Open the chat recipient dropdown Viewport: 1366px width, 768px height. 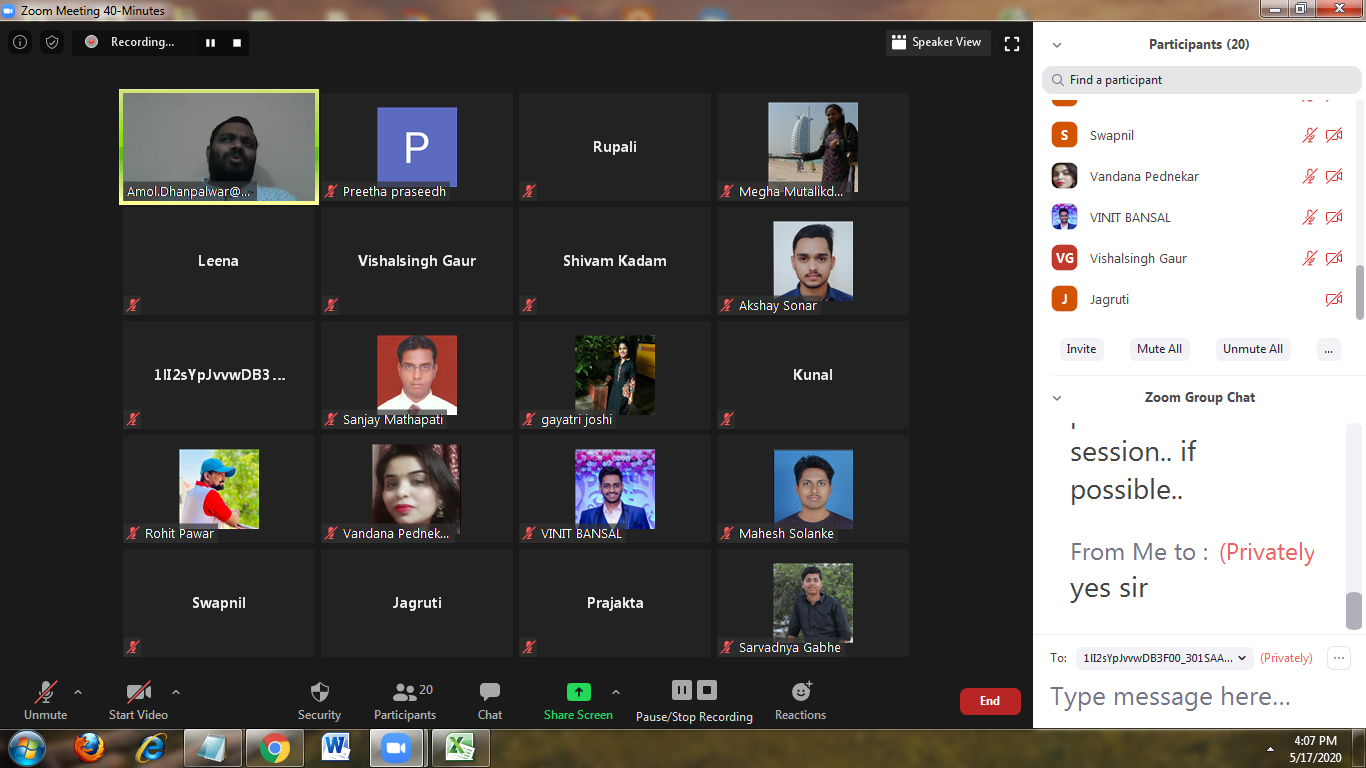1164,658
